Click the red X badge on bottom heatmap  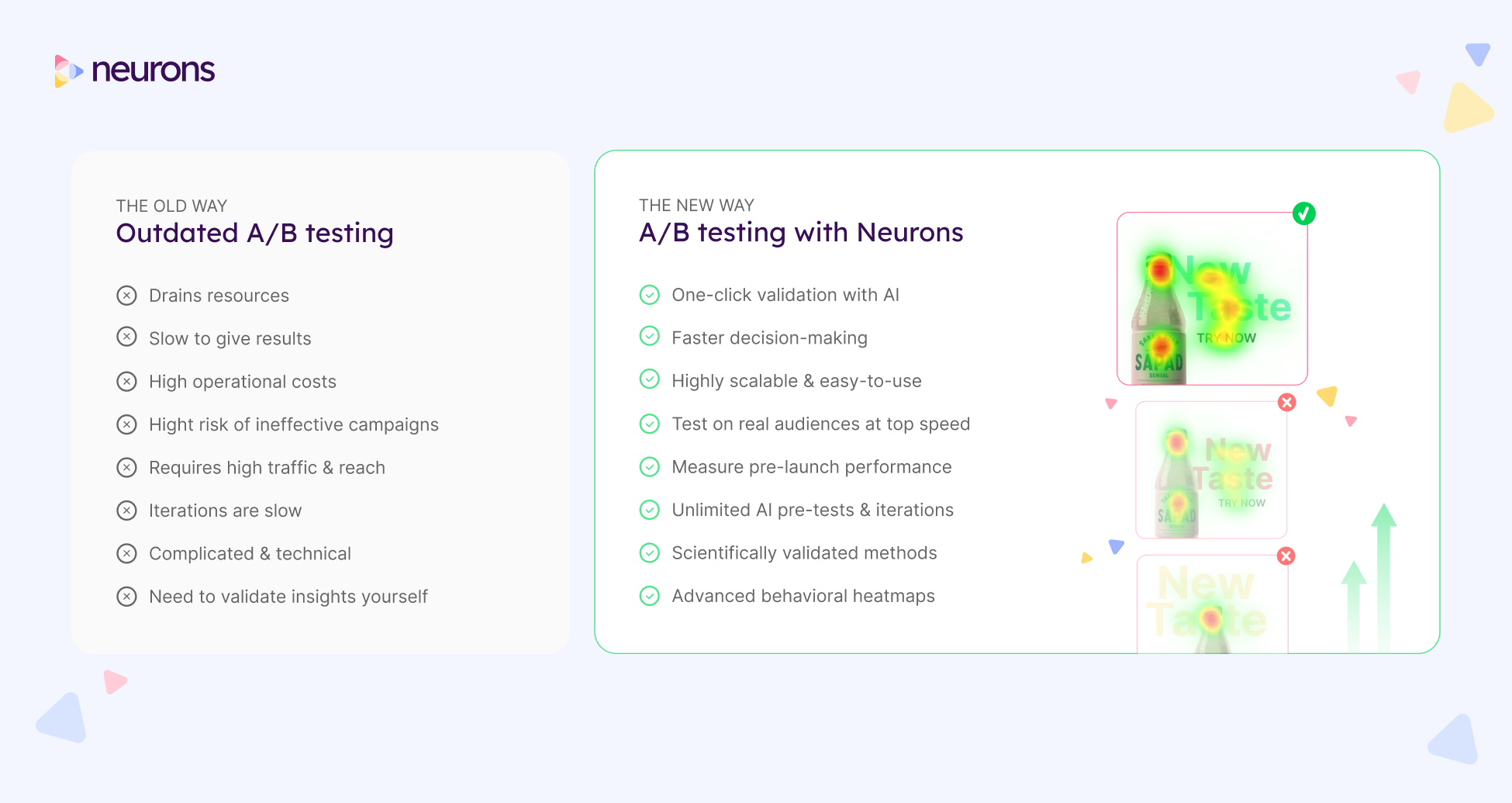click(x=1286, y=556)
